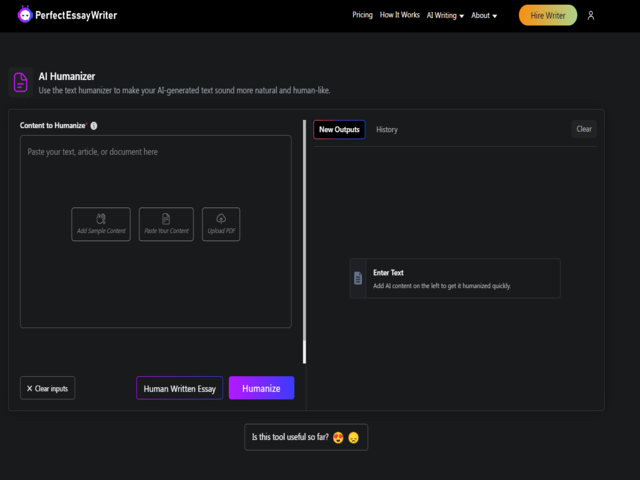Choose Paste Your Content option
640x480 pixels.
click(x=166, y=224)
